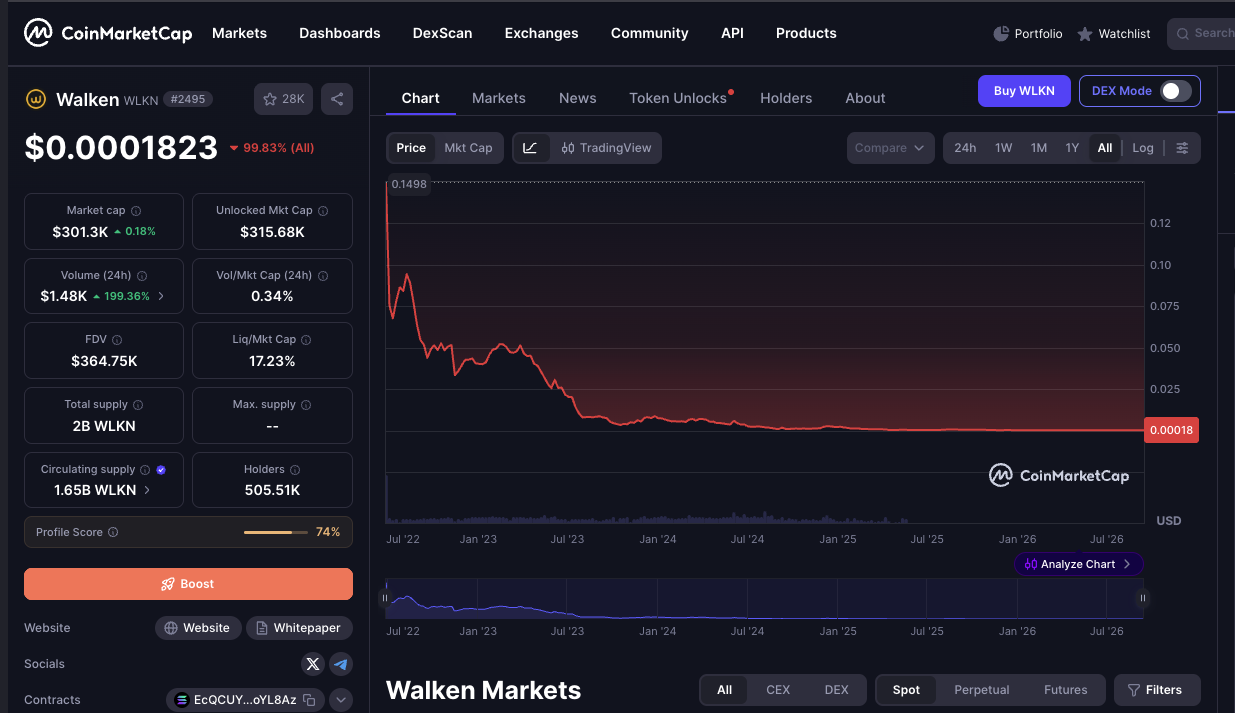The height and width of the screenshot is (713, 1235).
Task: Click the Max. supply info icon
Action: (x=306, y=405)
